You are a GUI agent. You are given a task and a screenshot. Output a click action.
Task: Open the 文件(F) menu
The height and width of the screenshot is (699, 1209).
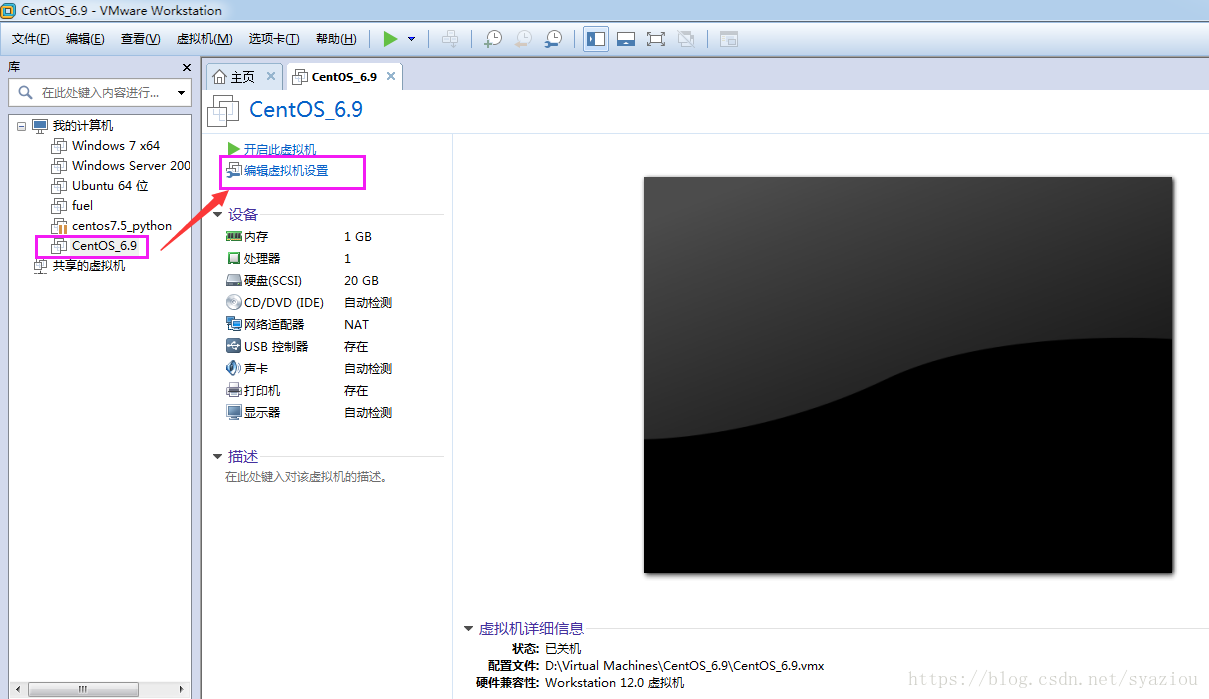point(31,39)
